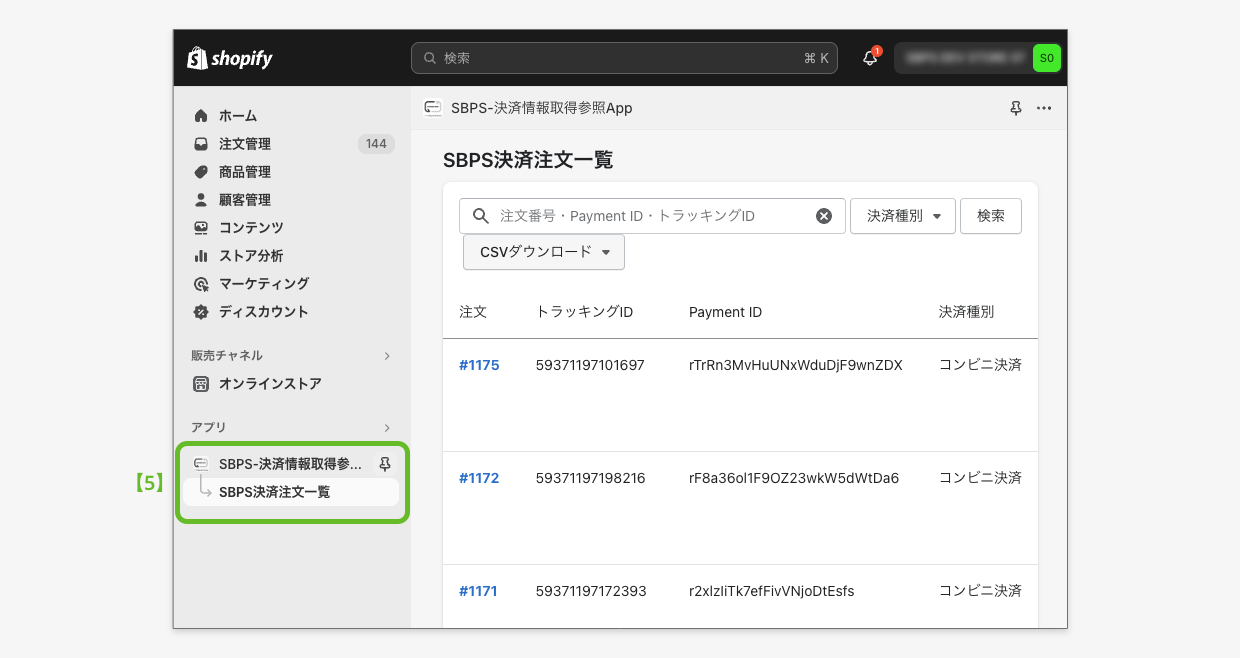1240x658 pixels.
Task: Click Payment ID r2xIzIiTk7efFivVNjoDtEsfs
Action: click(772, 591)
